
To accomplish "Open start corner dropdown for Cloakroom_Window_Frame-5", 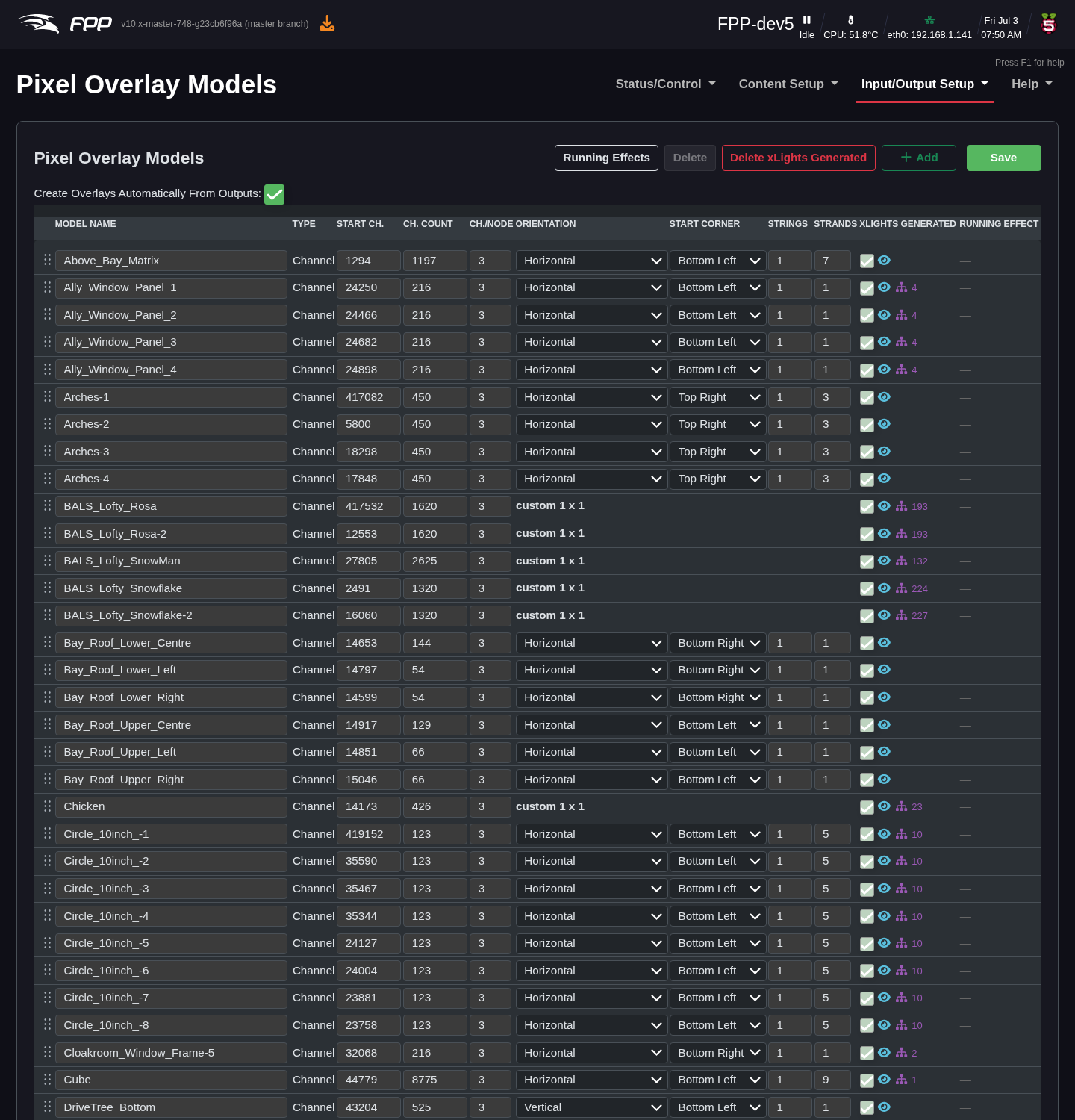I will (717, 1053).
